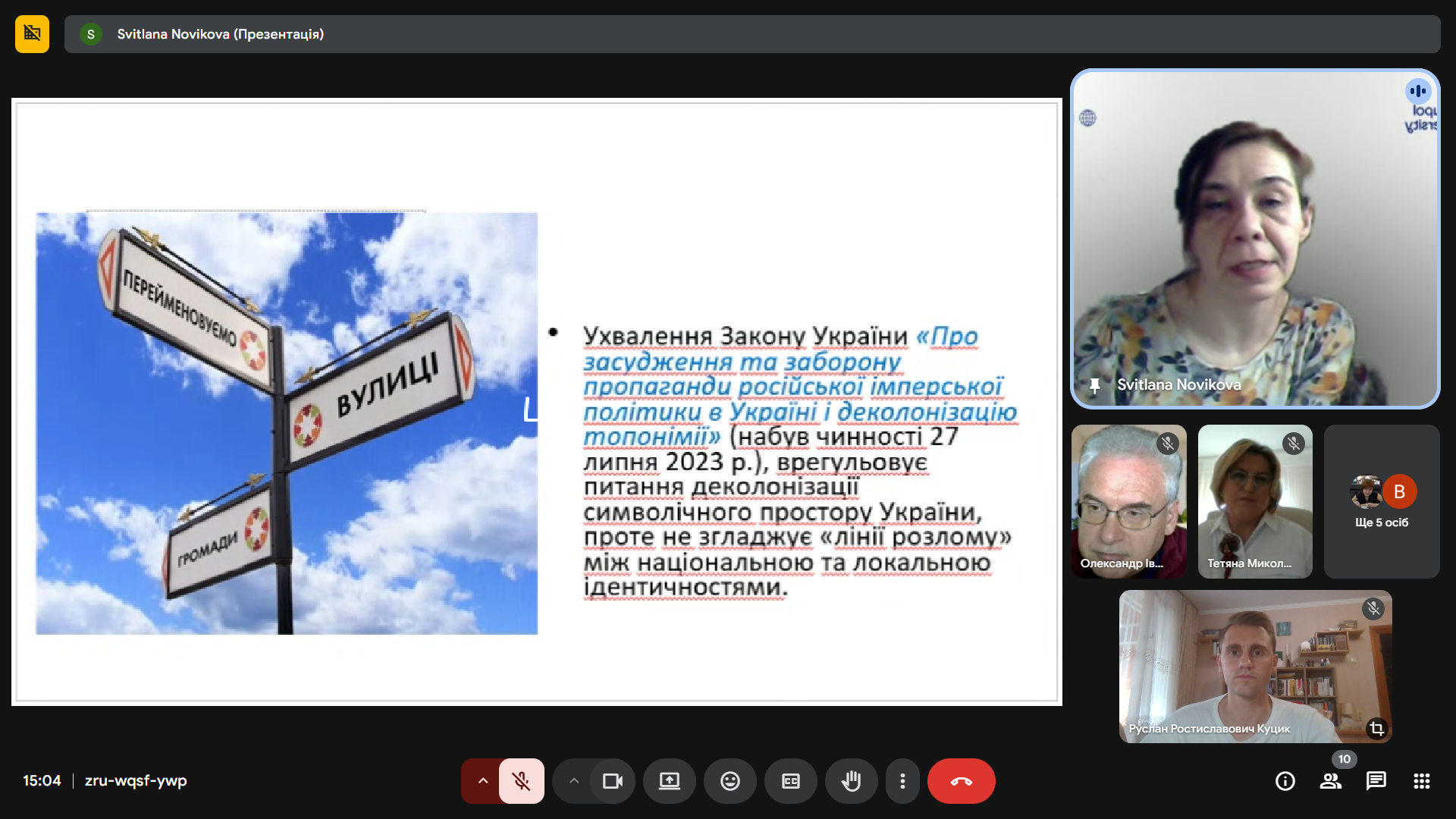1456x819 pixels.
Task: Open more options three-dot menu
Action: click(902, 780)
